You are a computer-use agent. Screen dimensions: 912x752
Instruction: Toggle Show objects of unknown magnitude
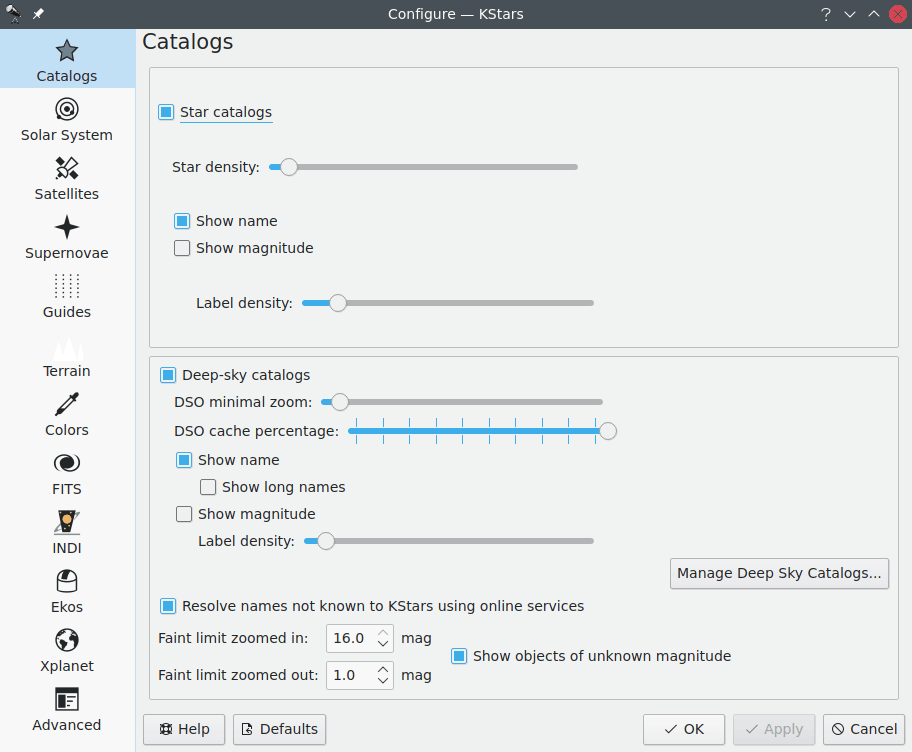click(x=459, y=656)
